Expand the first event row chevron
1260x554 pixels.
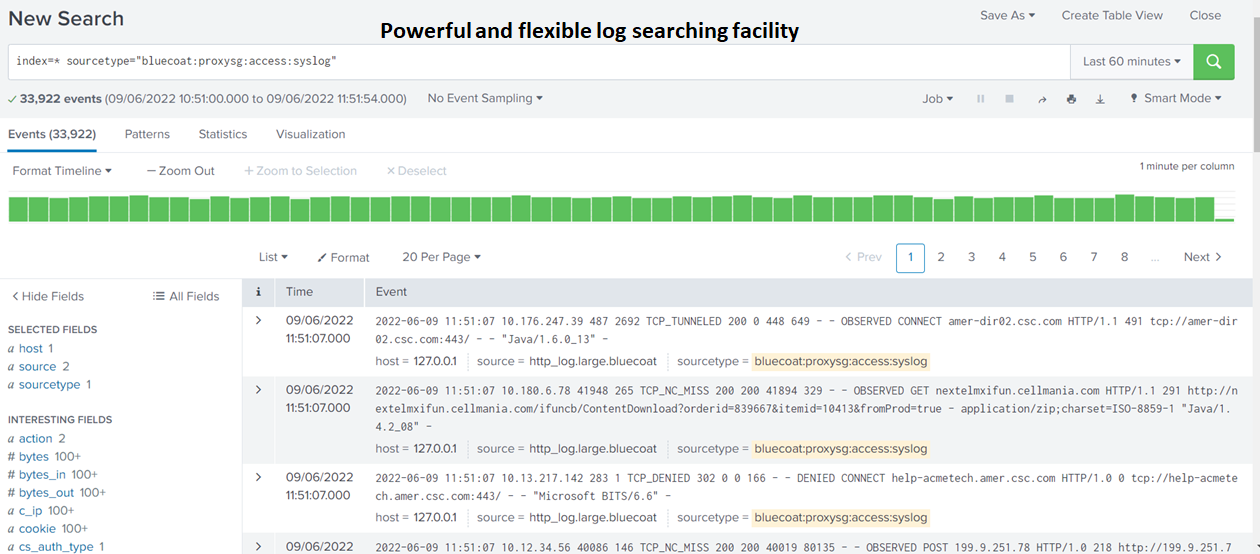[258, 320]
